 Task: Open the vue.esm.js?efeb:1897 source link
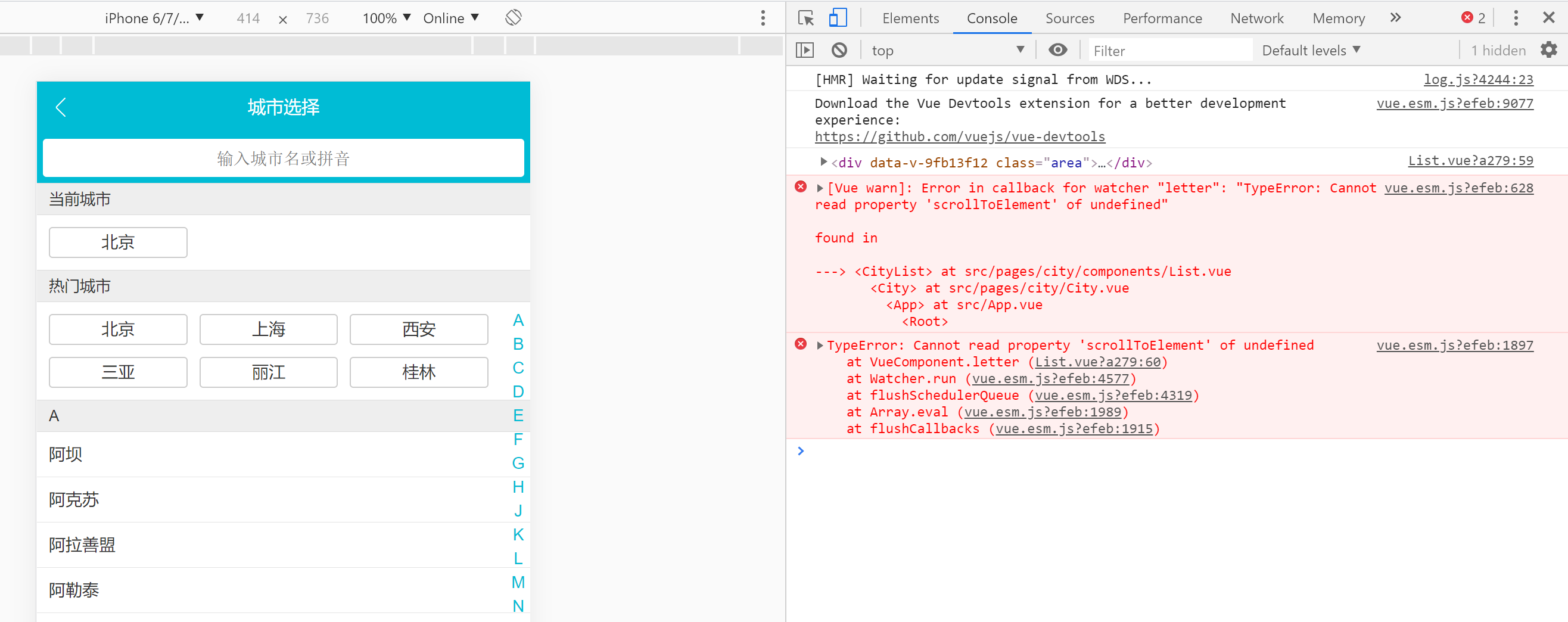click(1455, 345)
